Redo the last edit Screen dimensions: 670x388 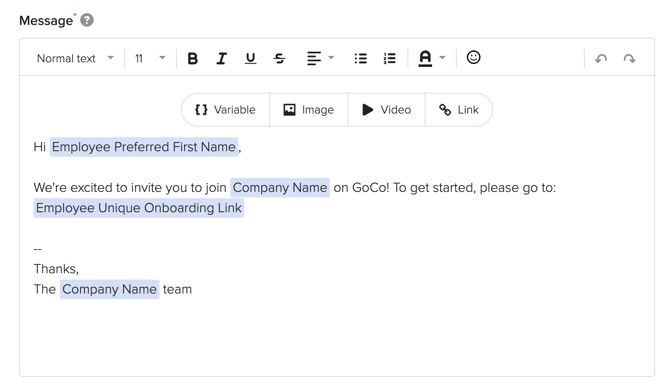tap(629, 59)
